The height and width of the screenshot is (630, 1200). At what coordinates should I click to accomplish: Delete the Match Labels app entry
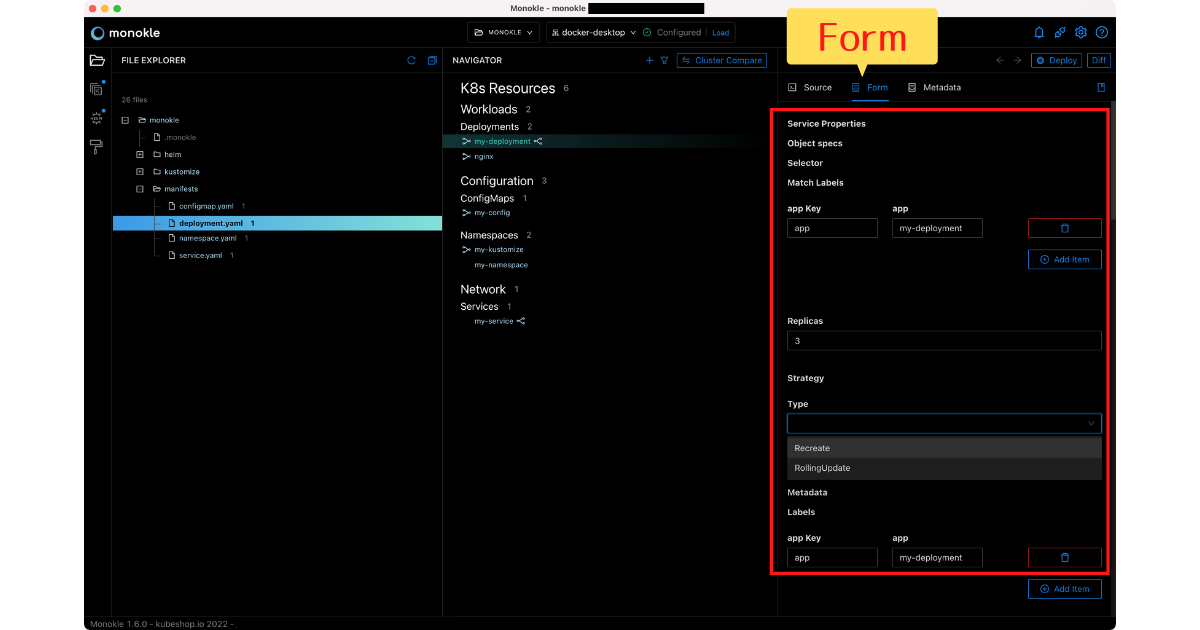pos(1064,228)
